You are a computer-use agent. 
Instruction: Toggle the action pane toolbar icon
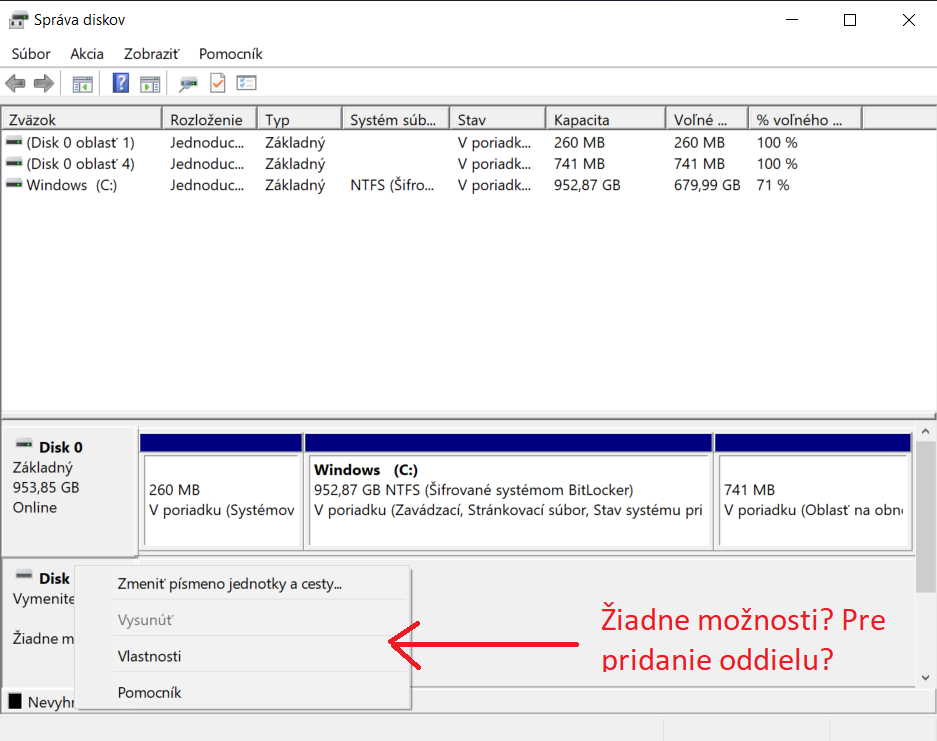150,84
